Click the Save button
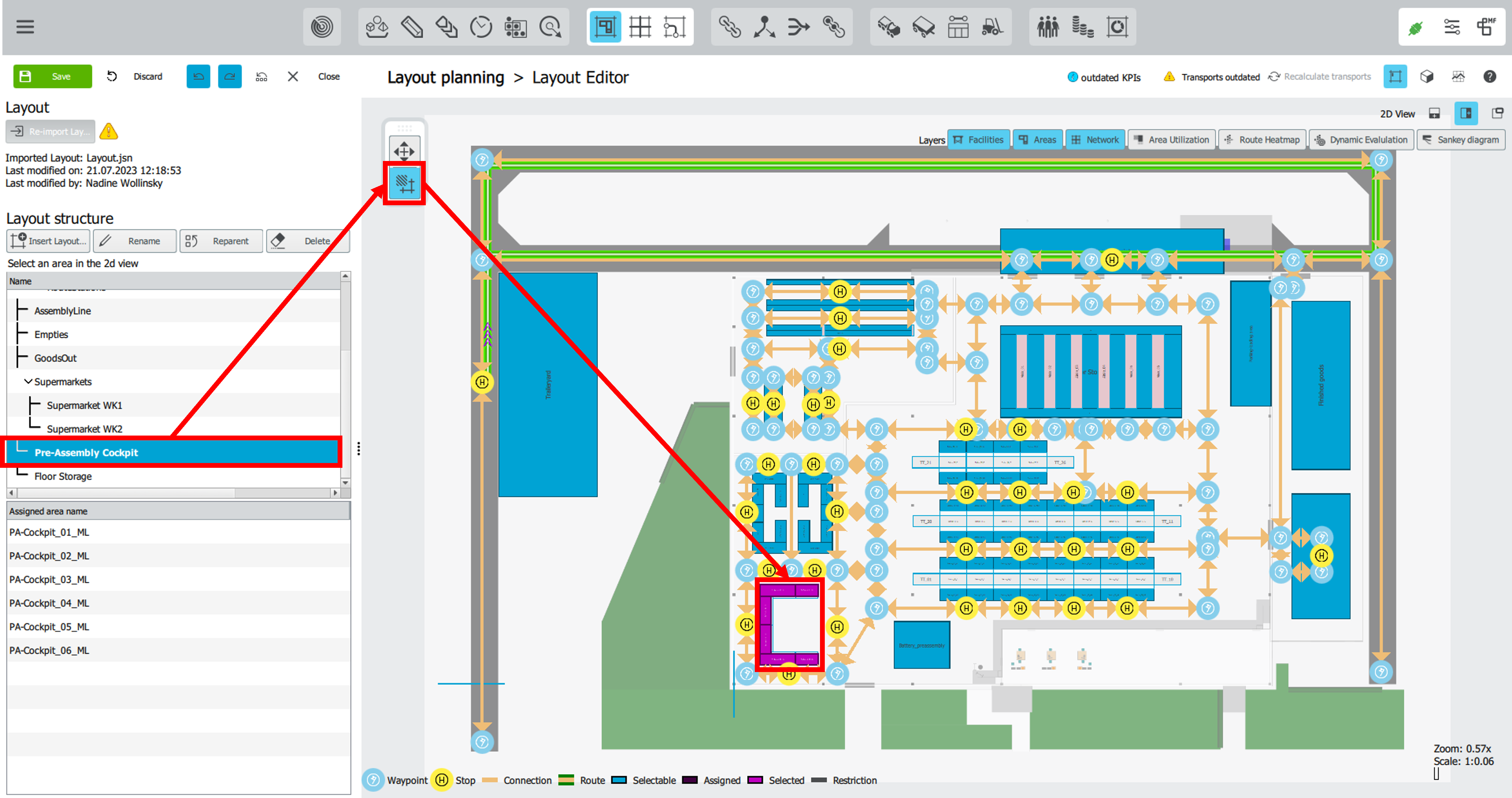1512x798 pixels. [53, 76]
